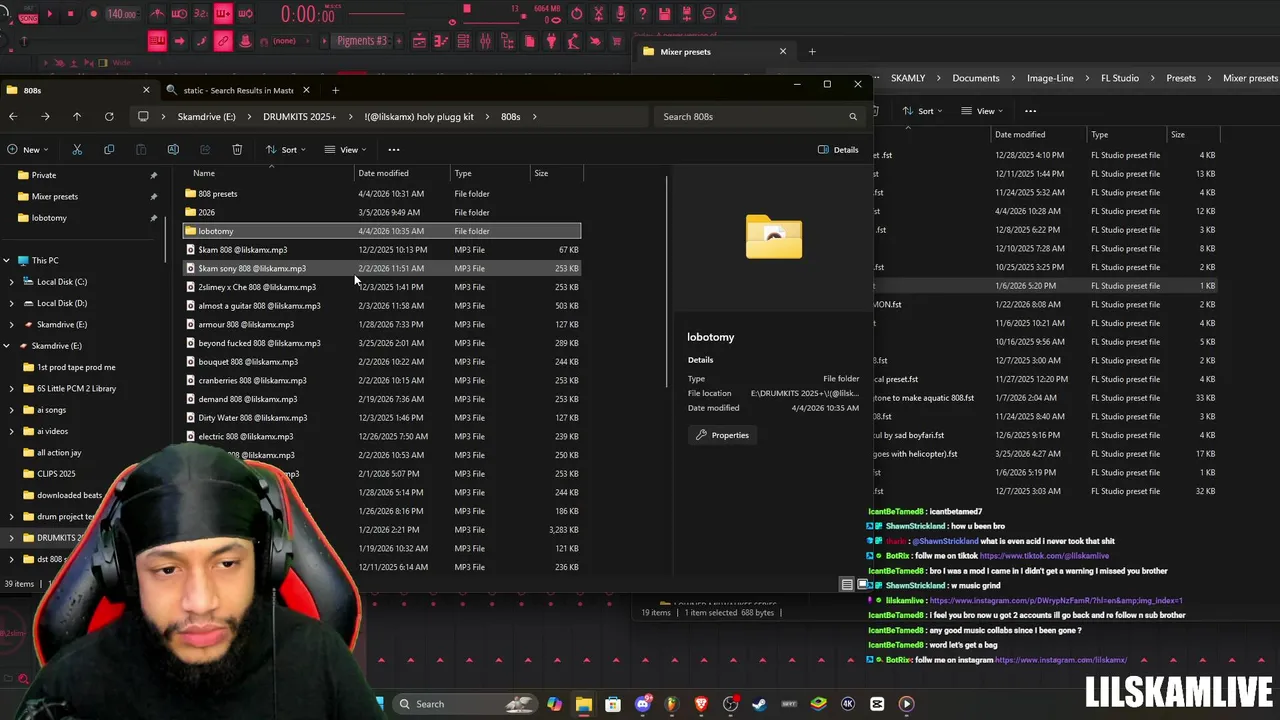Screen dimensions: 1280x720
Task: Click the Explorer file list vertical scrollbar
Action: [x=667, y=283]
